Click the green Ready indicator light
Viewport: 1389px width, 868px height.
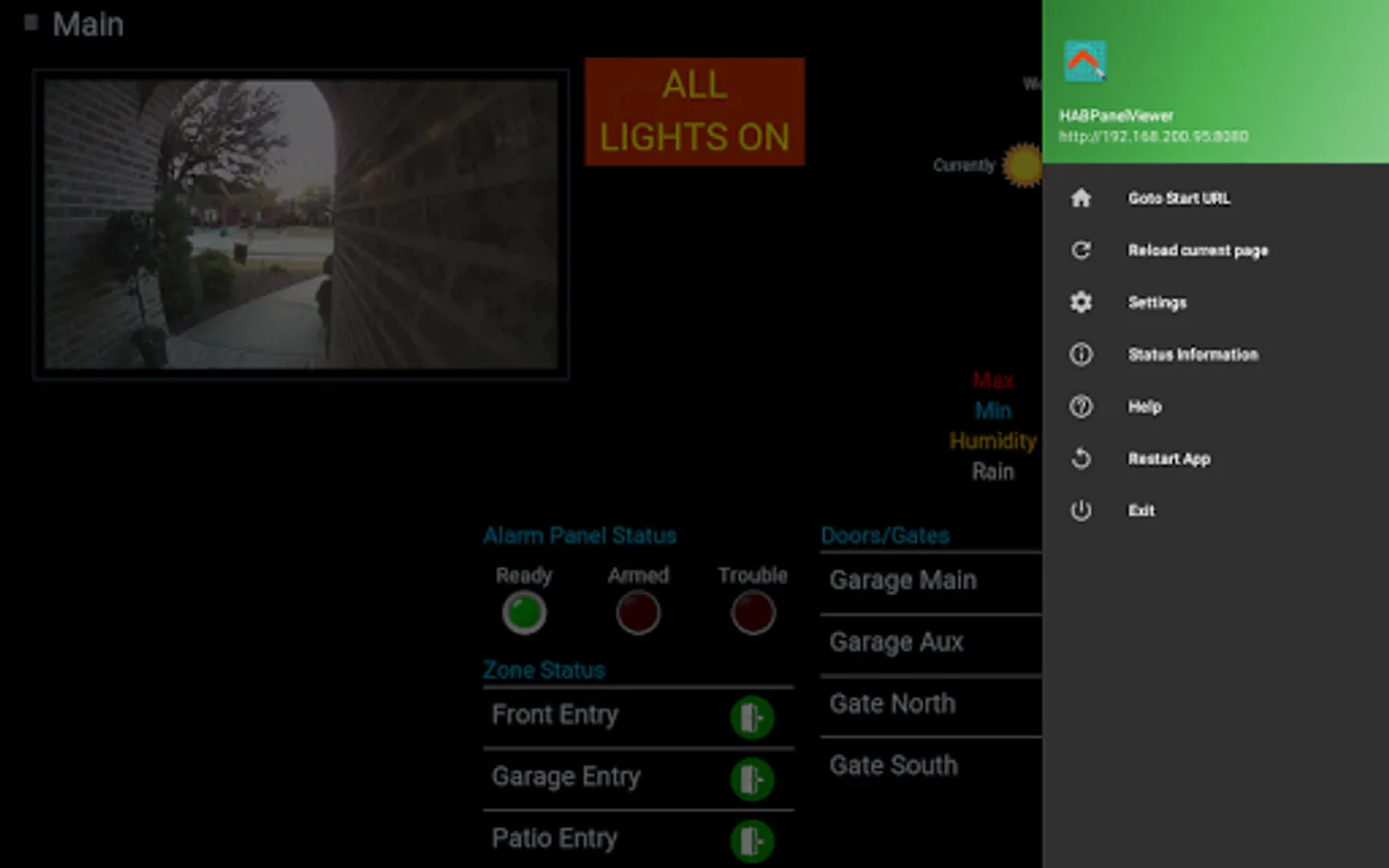524,612
